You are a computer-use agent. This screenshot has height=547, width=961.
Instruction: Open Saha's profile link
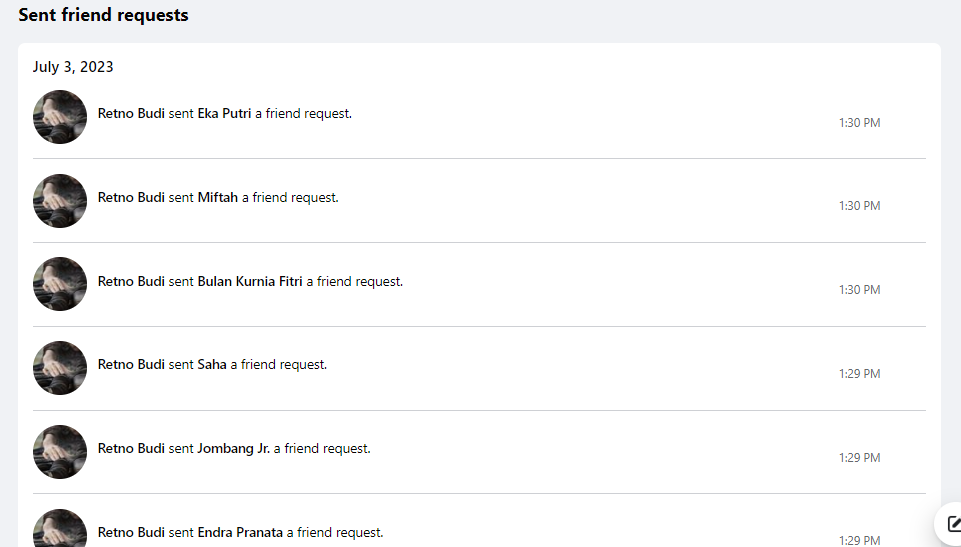coord(212,365)
